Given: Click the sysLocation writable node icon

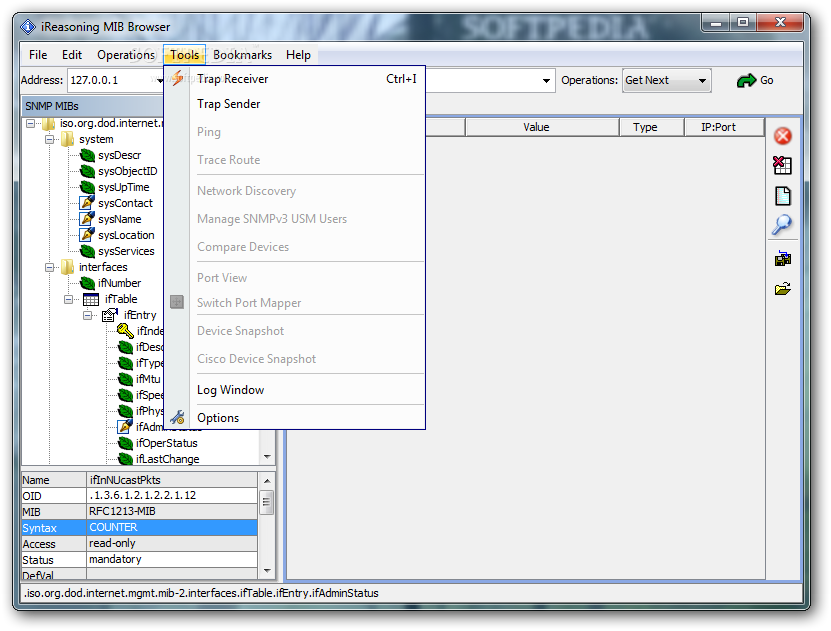Looking at the screenshot, I should [87, 235].
